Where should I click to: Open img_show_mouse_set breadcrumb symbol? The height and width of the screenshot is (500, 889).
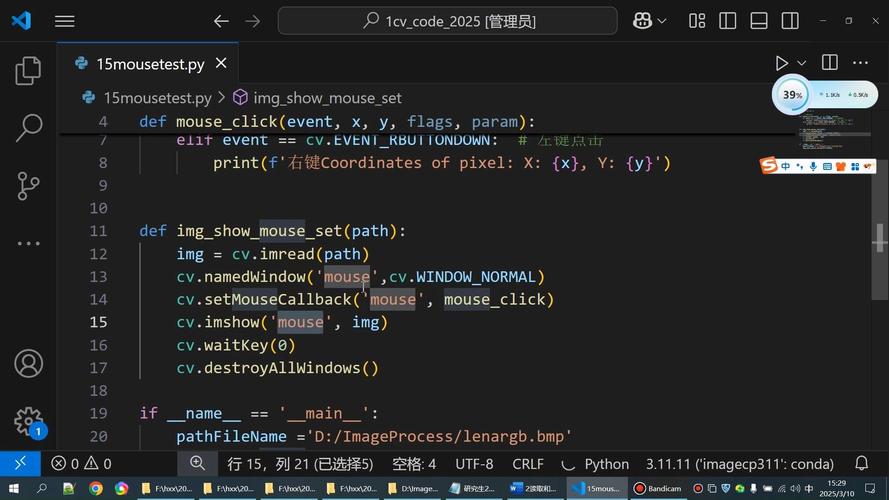point(327,98)
